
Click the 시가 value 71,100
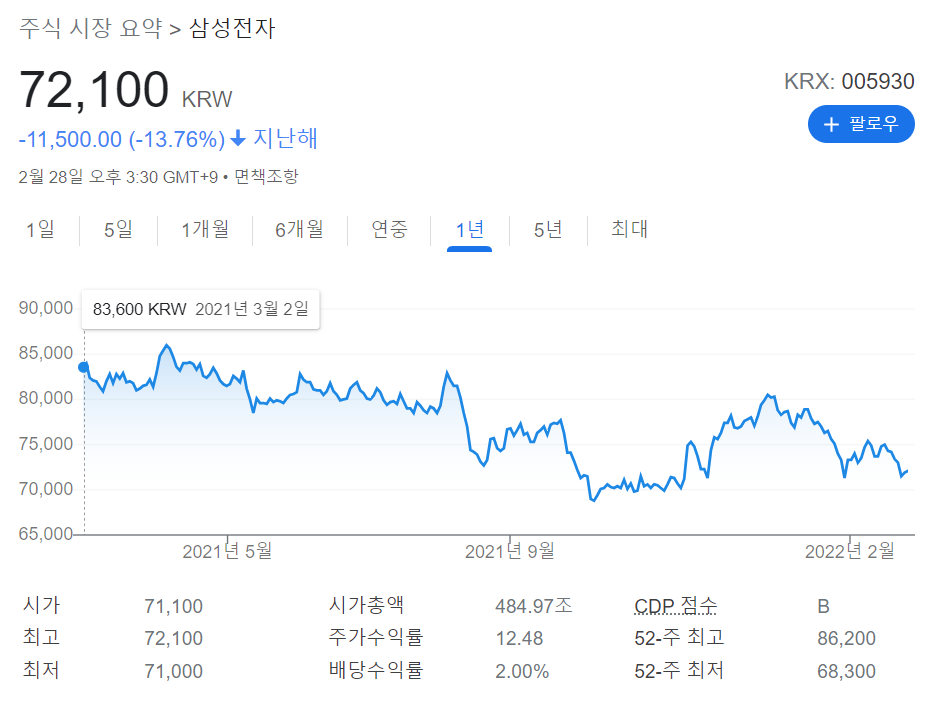coord(173,606)
